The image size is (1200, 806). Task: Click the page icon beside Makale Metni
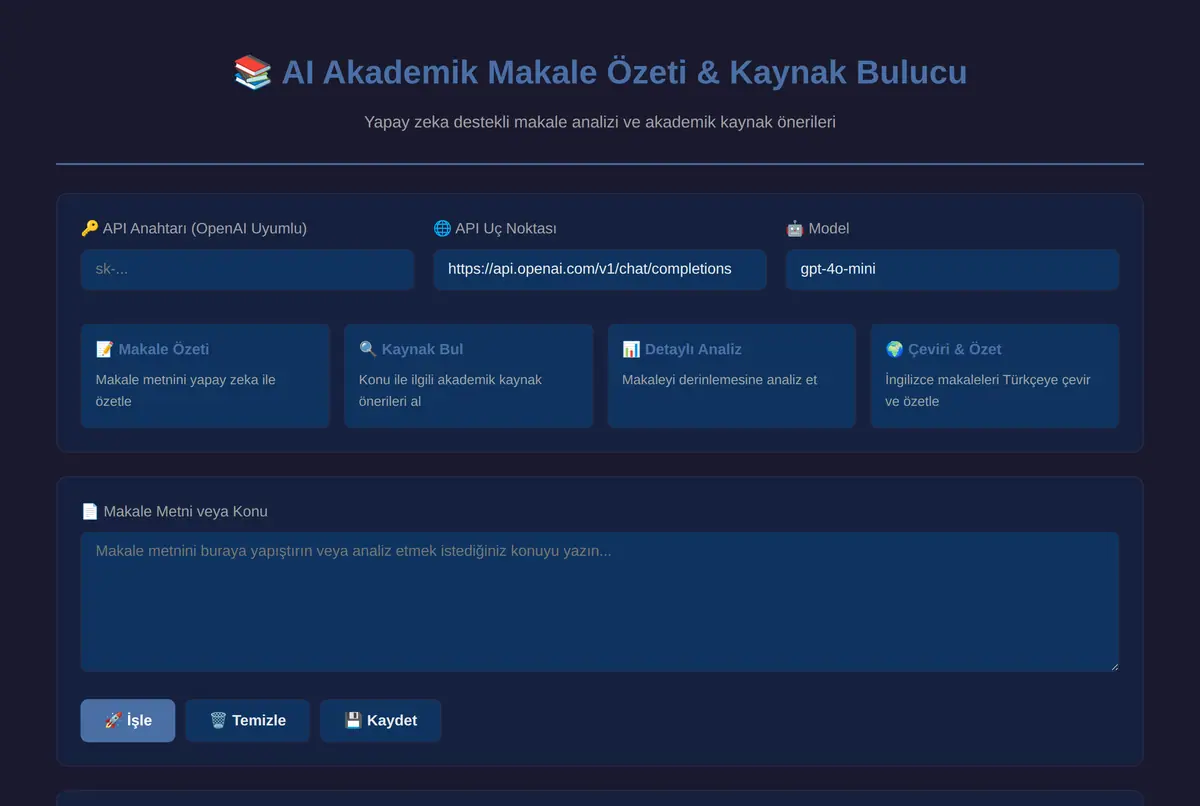(90, 511)
